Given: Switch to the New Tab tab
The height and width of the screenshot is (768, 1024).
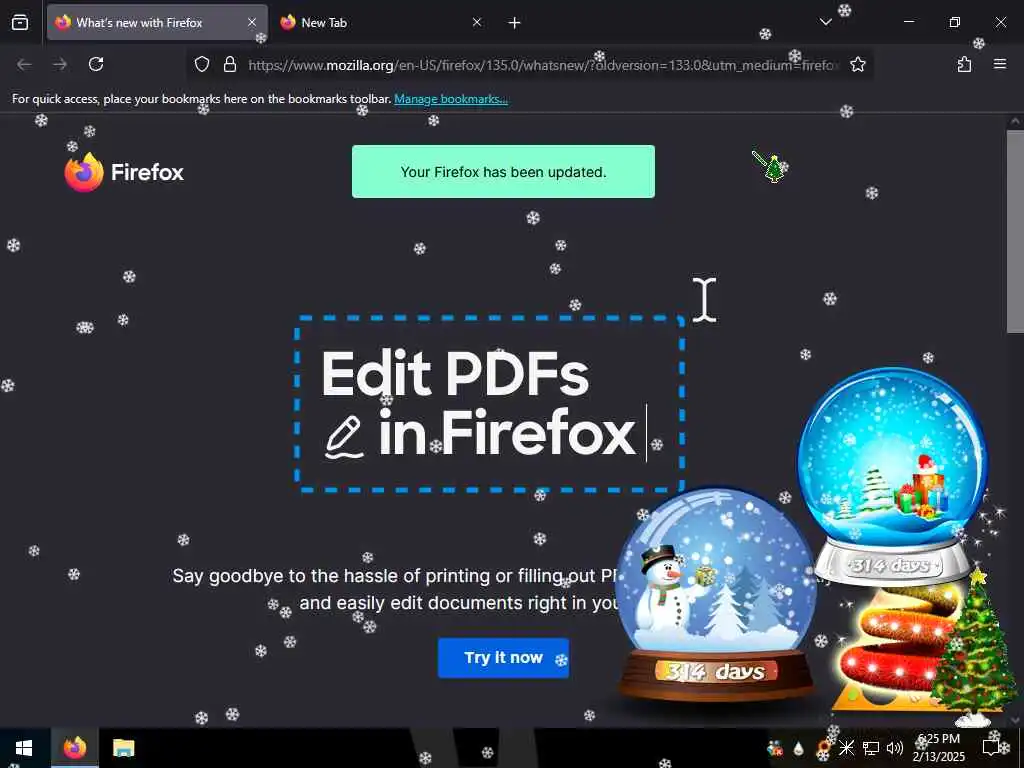Looking at the screenshot, I should (381, 22).
